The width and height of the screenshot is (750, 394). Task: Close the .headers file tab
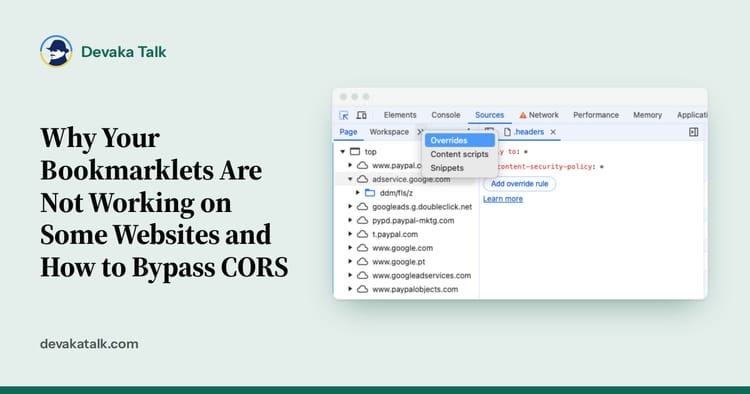pos(553,132)
